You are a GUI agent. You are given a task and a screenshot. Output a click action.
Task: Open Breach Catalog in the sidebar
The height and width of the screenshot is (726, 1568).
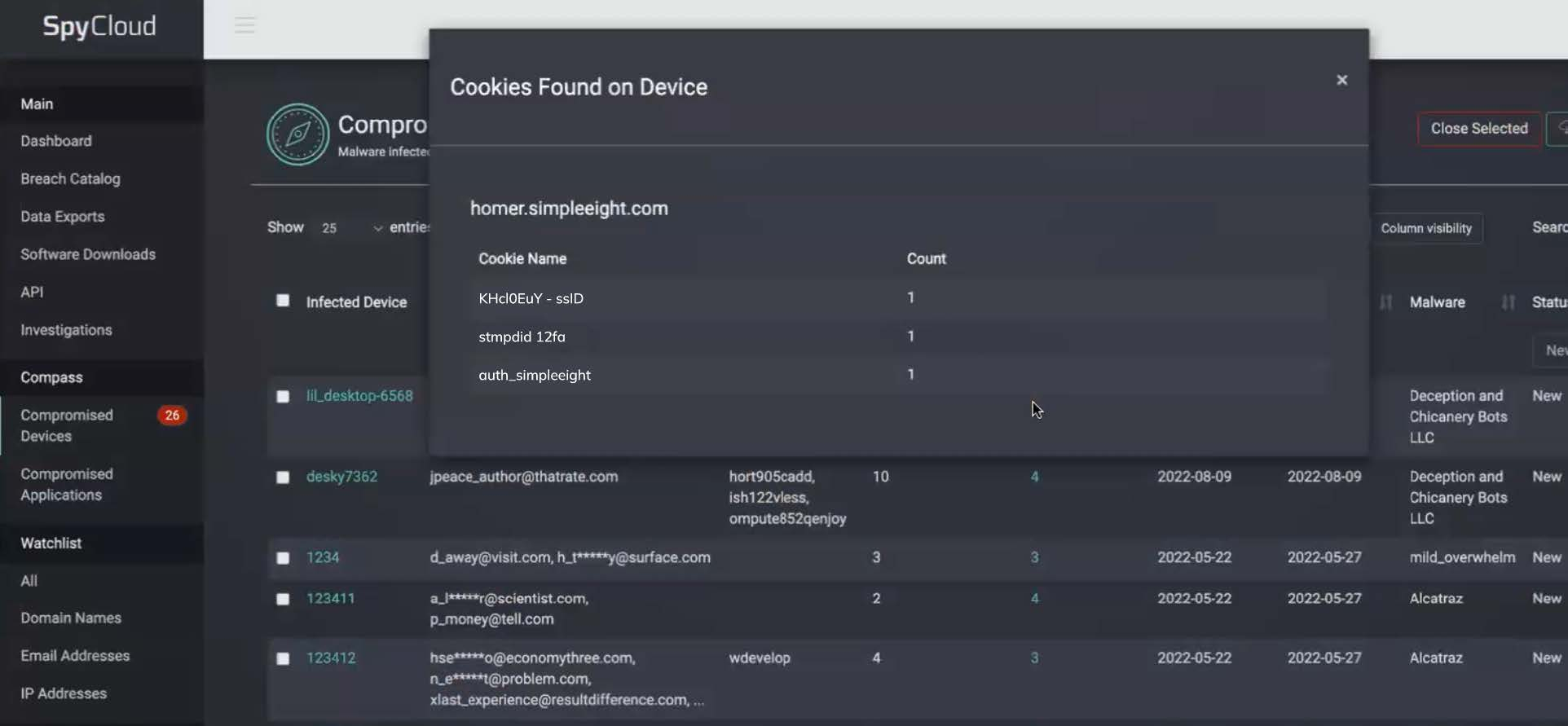point(70,178)
